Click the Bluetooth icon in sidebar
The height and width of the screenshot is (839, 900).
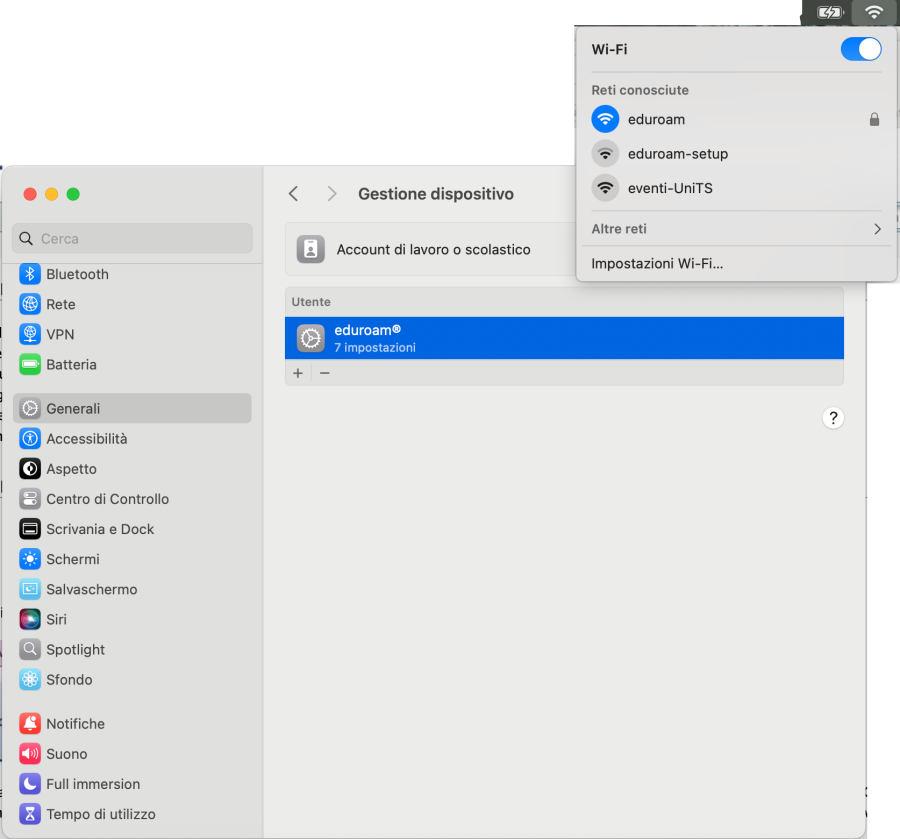click(30, 274)
